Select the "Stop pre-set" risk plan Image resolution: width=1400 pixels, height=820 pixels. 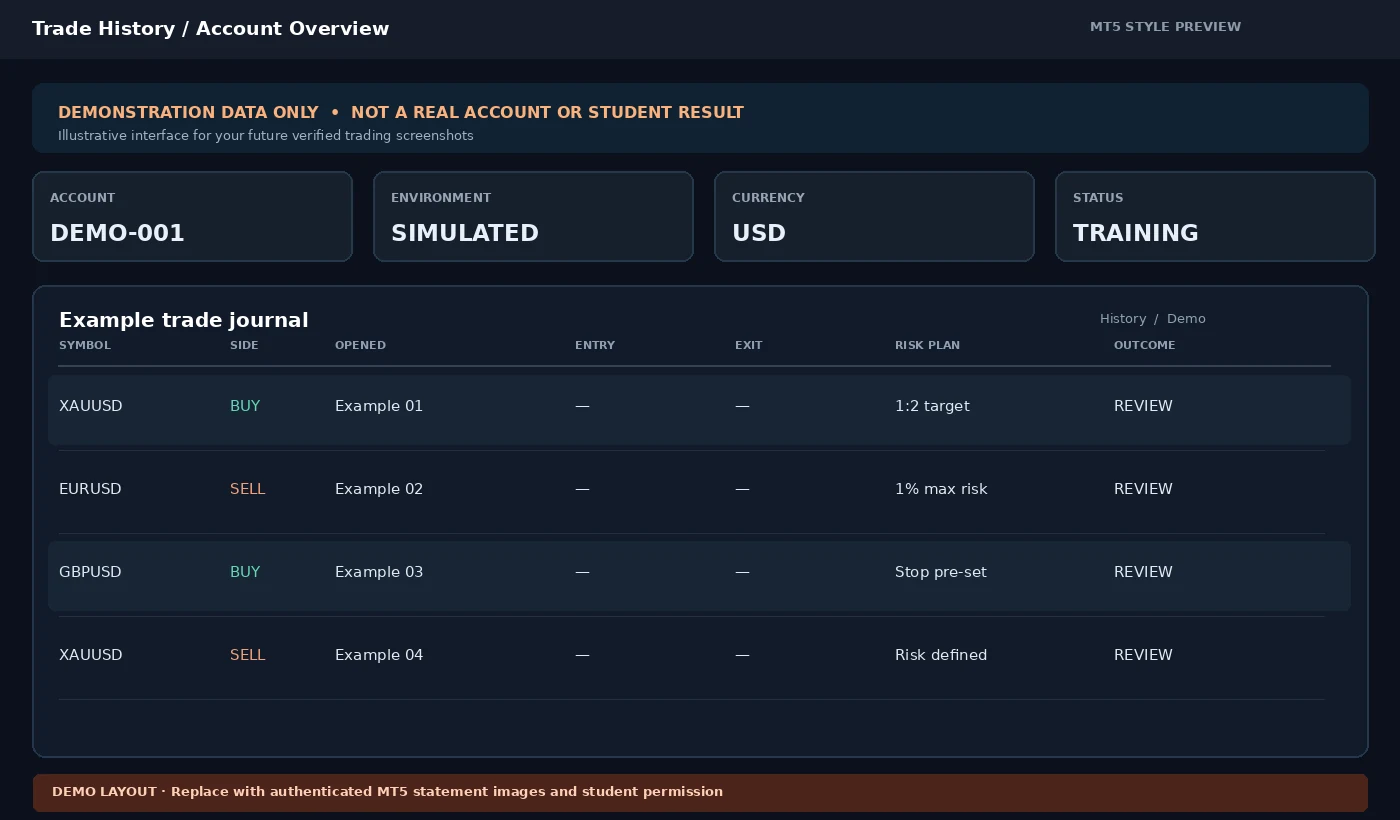click(x=941, y=572)
